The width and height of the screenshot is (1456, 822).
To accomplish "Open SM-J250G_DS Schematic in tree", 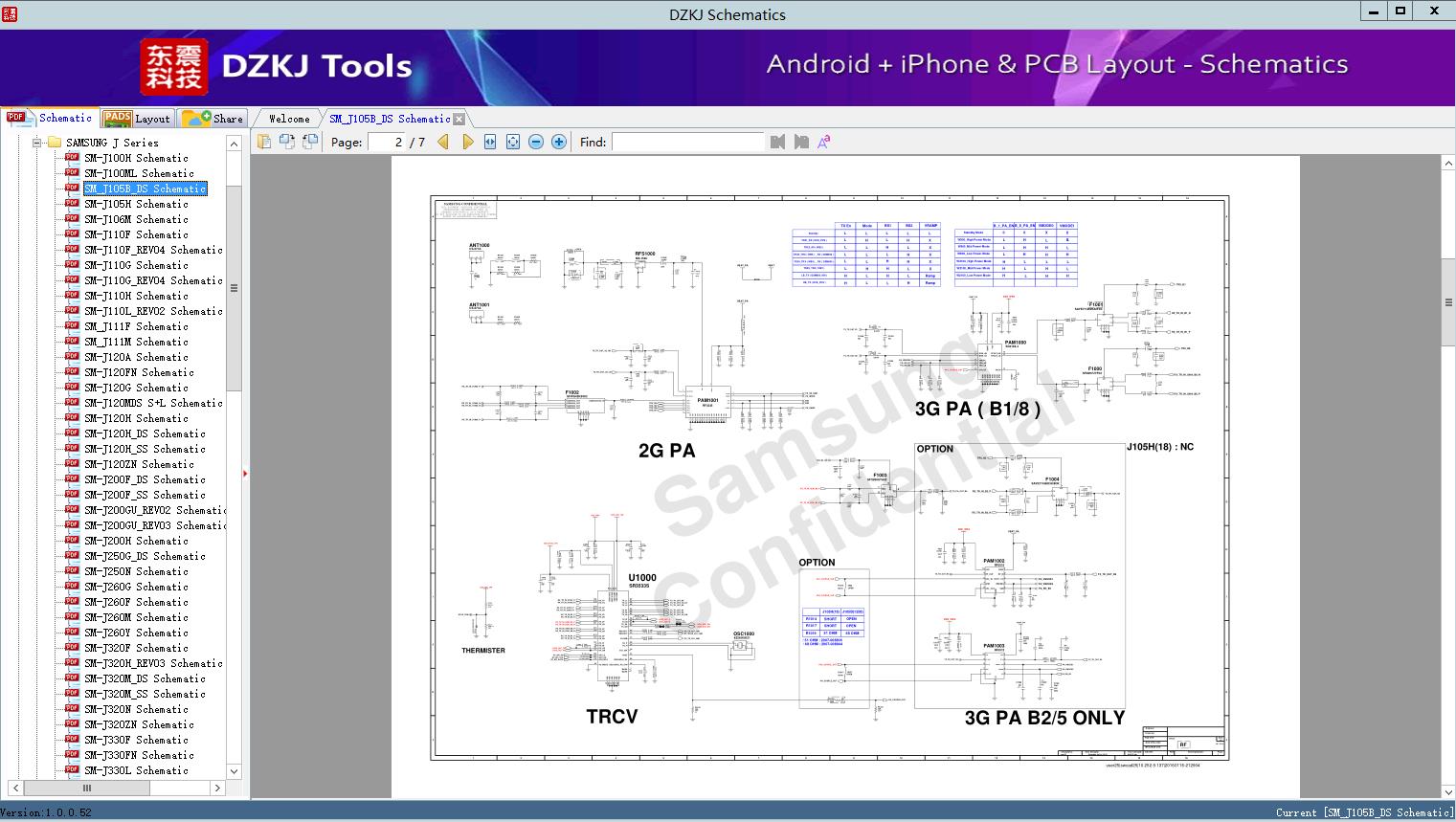I will pyautogui.click(x=145, y=556).
